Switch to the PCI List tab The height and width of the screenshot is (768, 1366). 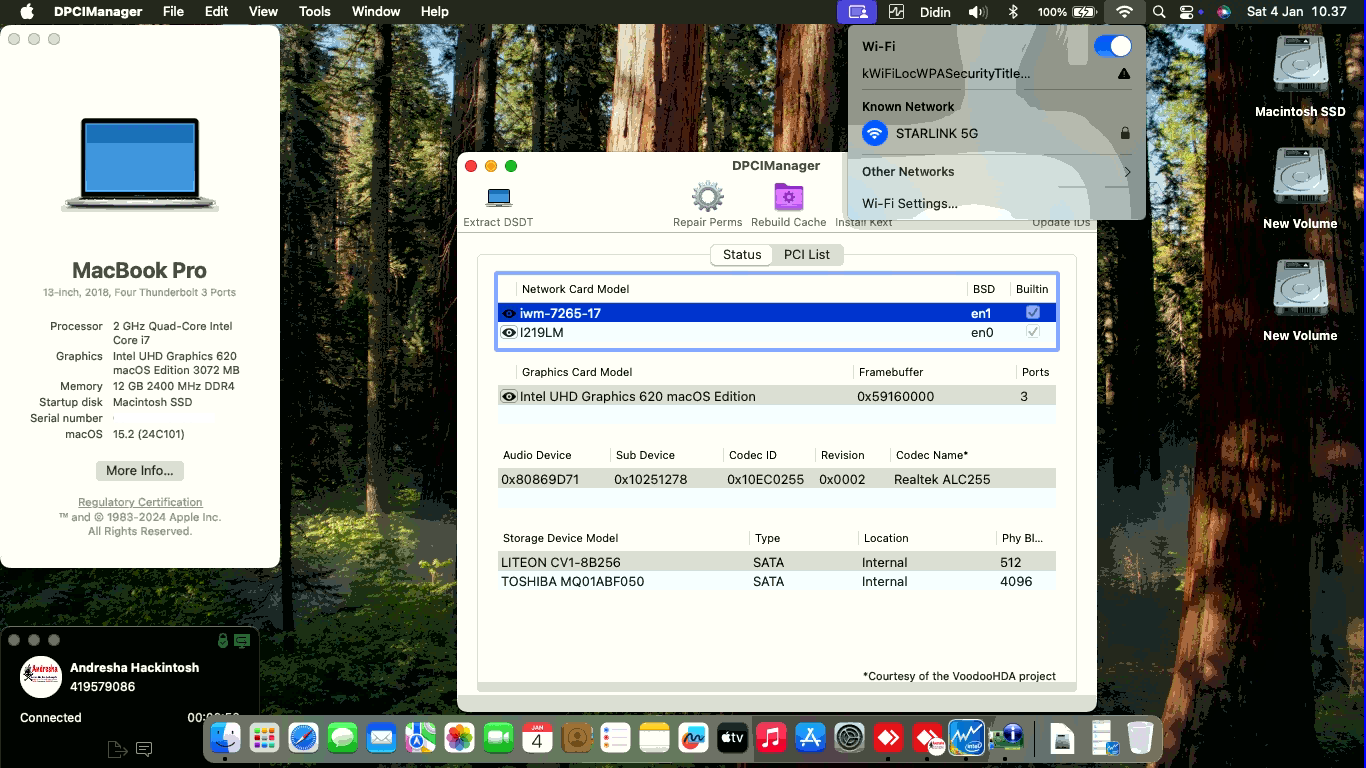[x=807, y=255]
